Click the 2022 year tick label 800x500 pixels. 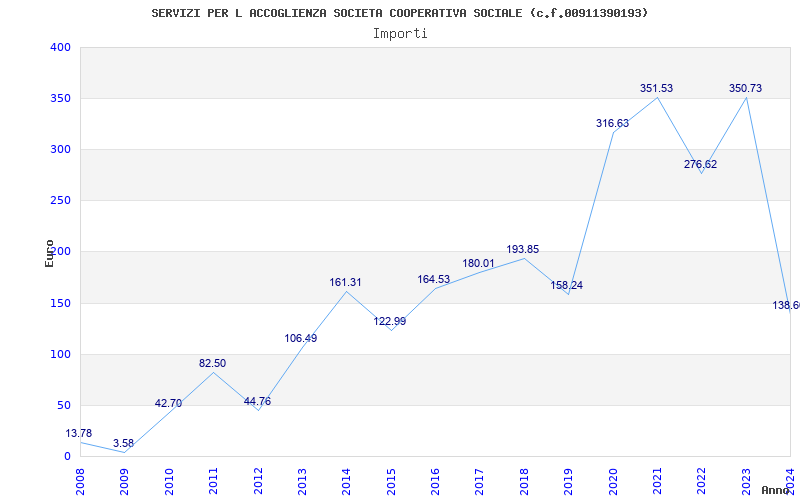pyautogui.click(x=702, y=481)
